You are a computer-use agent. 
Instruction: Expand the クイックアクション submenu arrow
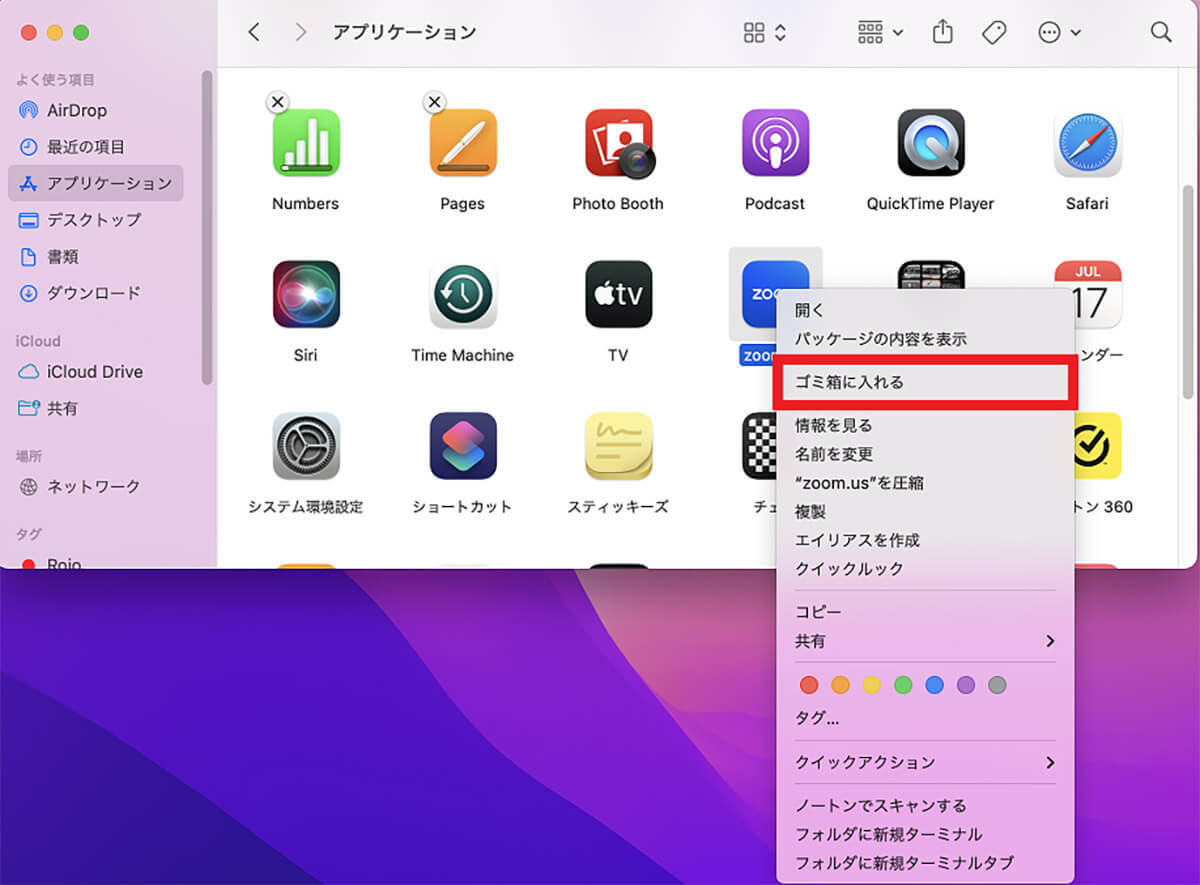click(1050, 762)
